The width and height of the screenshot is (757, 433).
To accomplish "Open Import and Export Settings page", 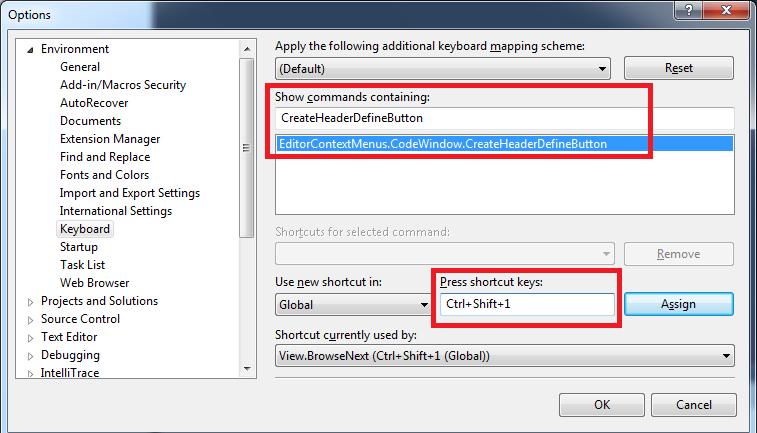I will pos(129,193).
